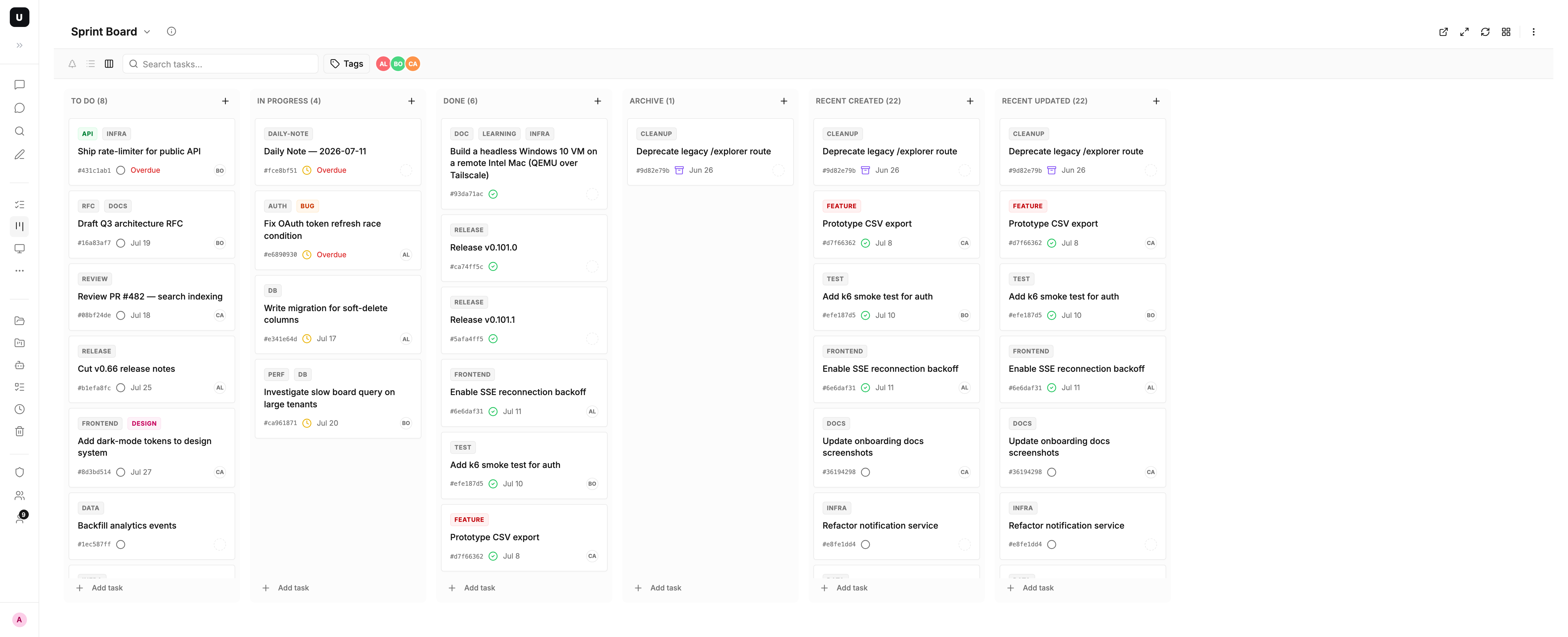Screen dimensions: 1568x637
Task: Click the DESIGN tag on dark-mode card
Action: pyautogui.click(x=144, y=423)
